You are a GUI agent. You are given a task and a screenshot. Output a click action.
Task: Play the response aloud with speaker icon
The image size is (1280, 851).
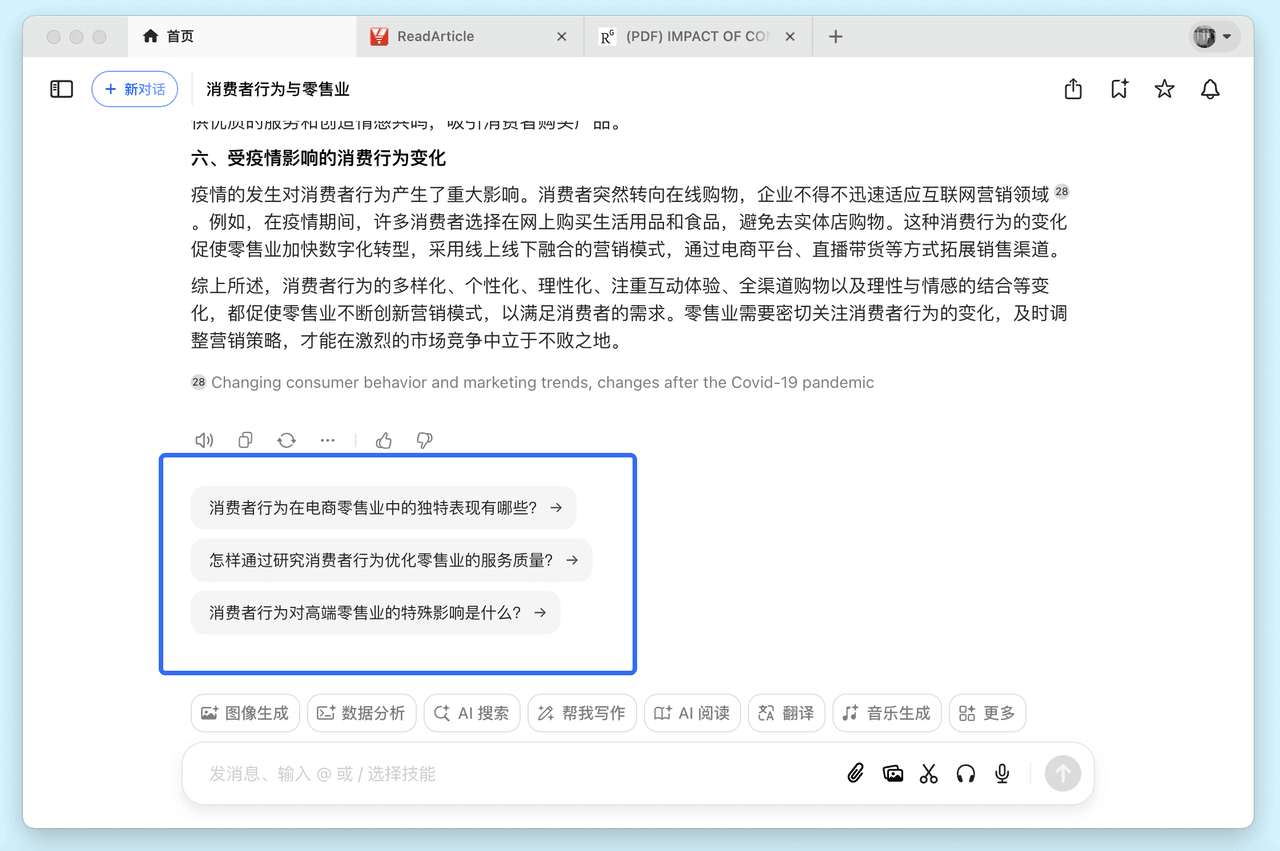204,440
